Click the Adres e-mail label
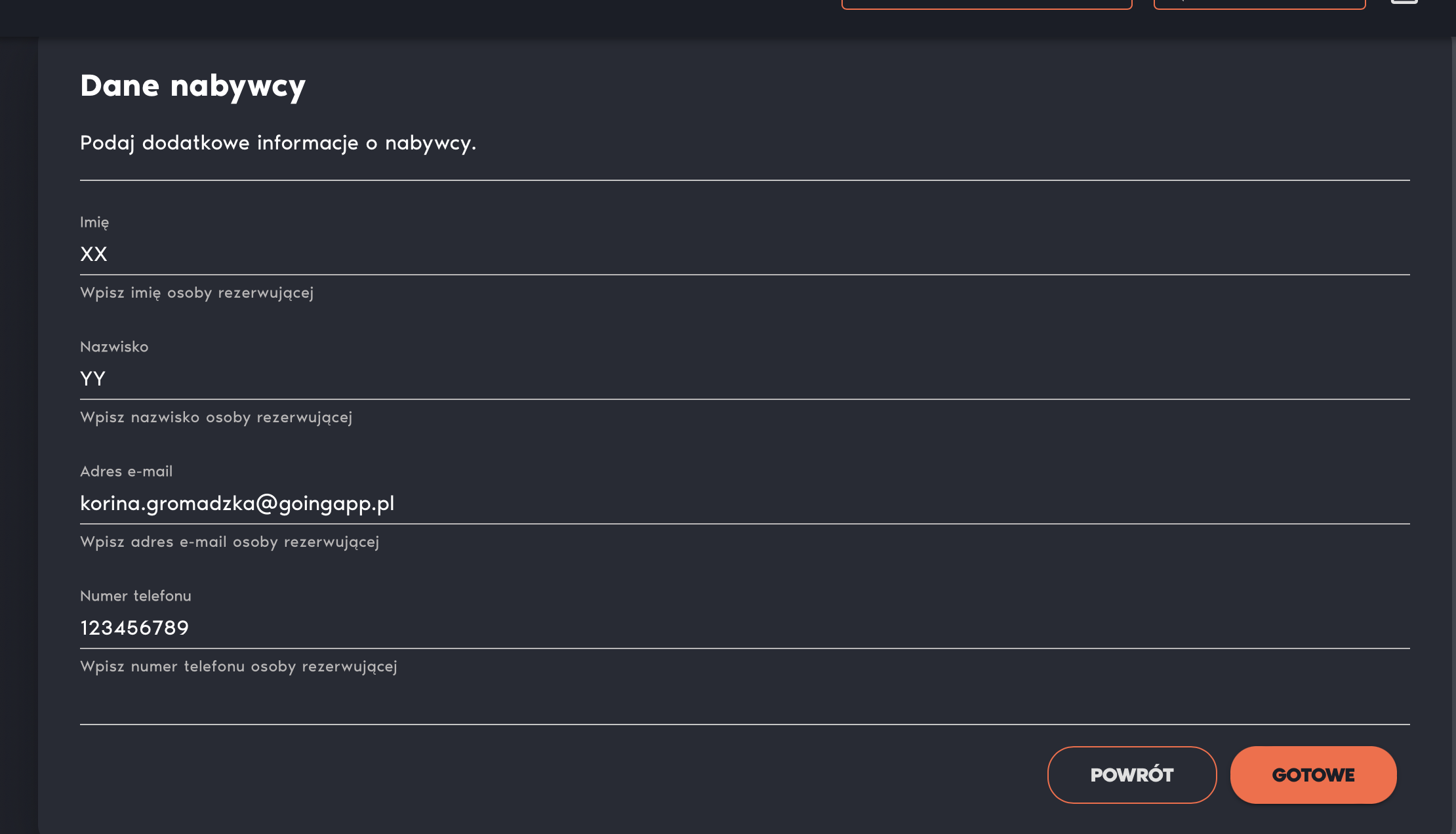The image size is (1456, 834). [x=127, y=471]
